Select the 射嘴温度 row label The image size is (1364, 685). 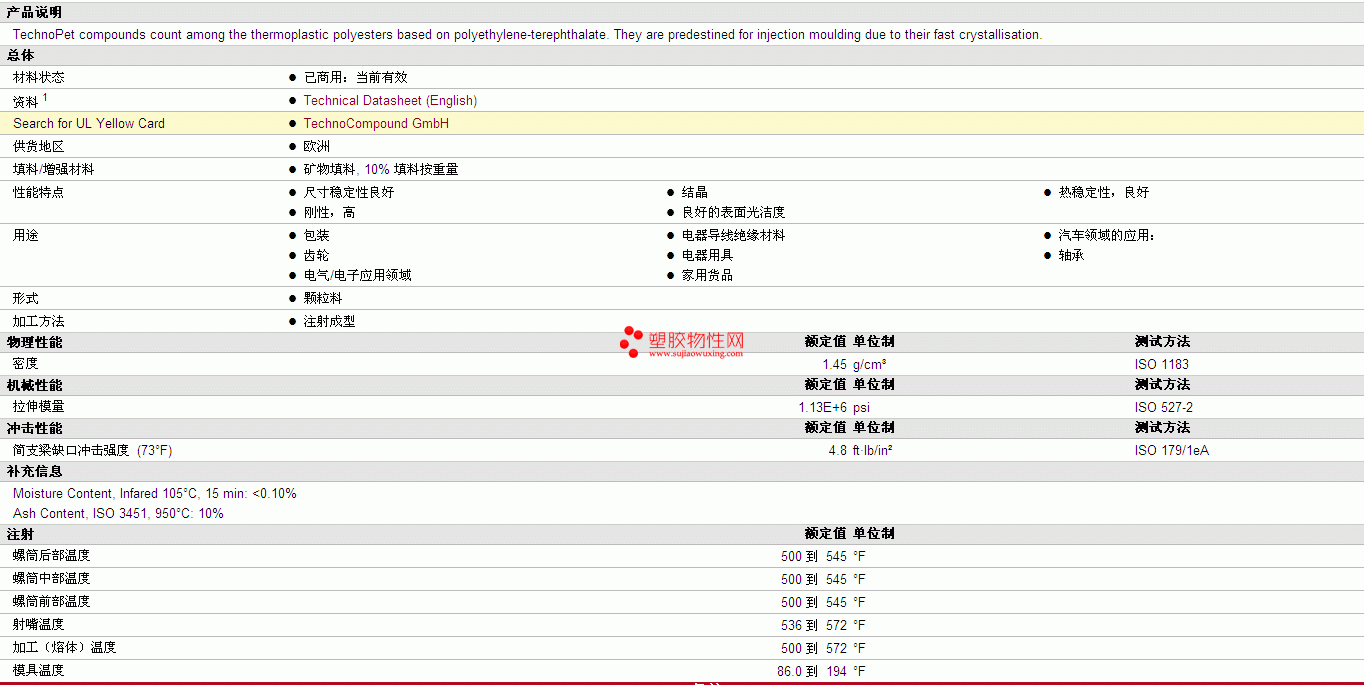click(38, 624)
